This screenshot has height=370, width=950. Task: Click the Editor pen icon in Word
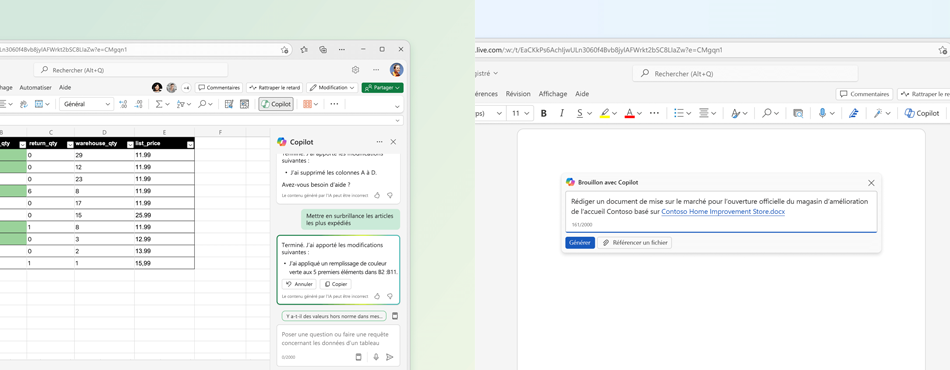click(x=854, y=113)
